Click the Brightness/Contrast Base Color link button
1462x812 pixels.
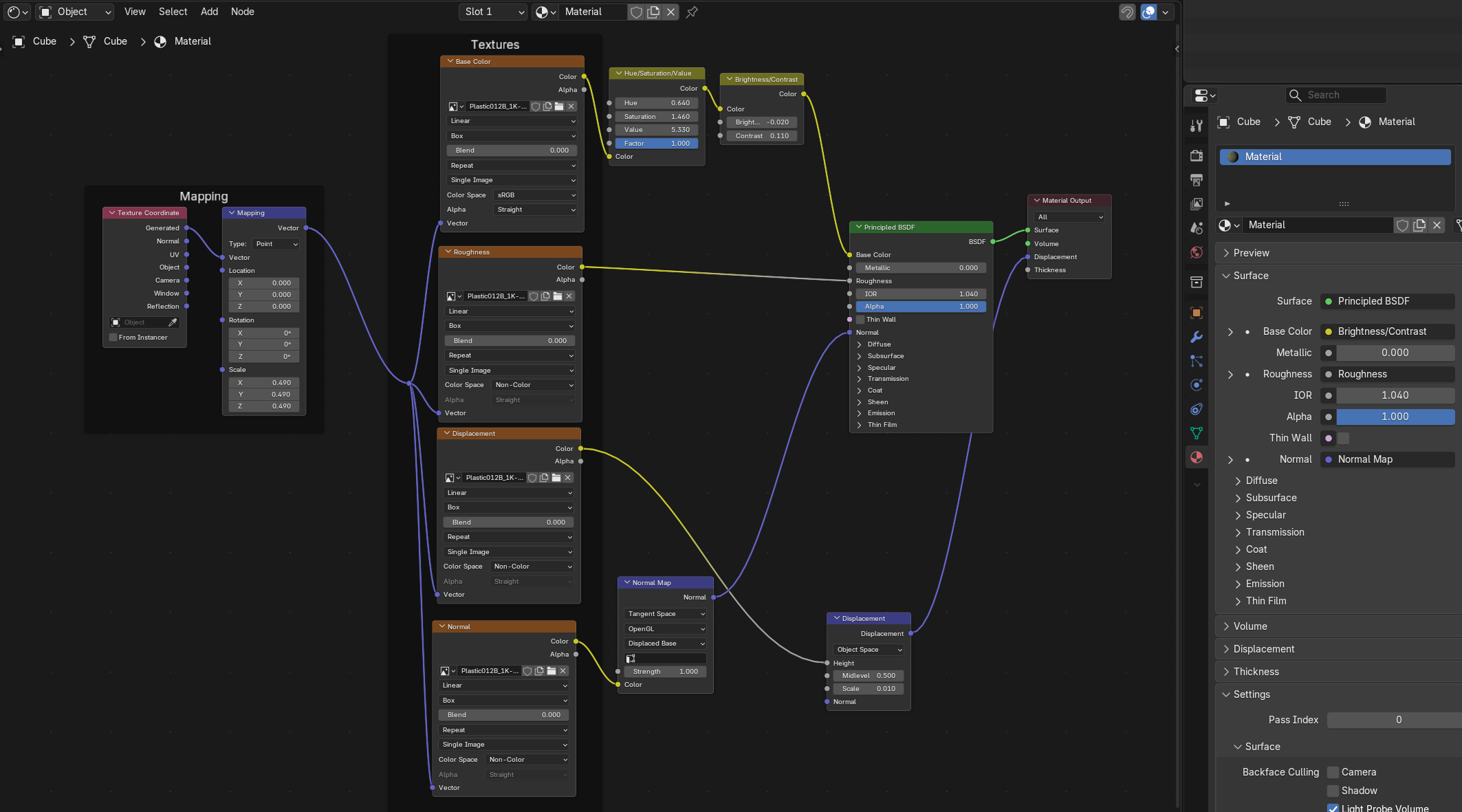click(1388, 331)
